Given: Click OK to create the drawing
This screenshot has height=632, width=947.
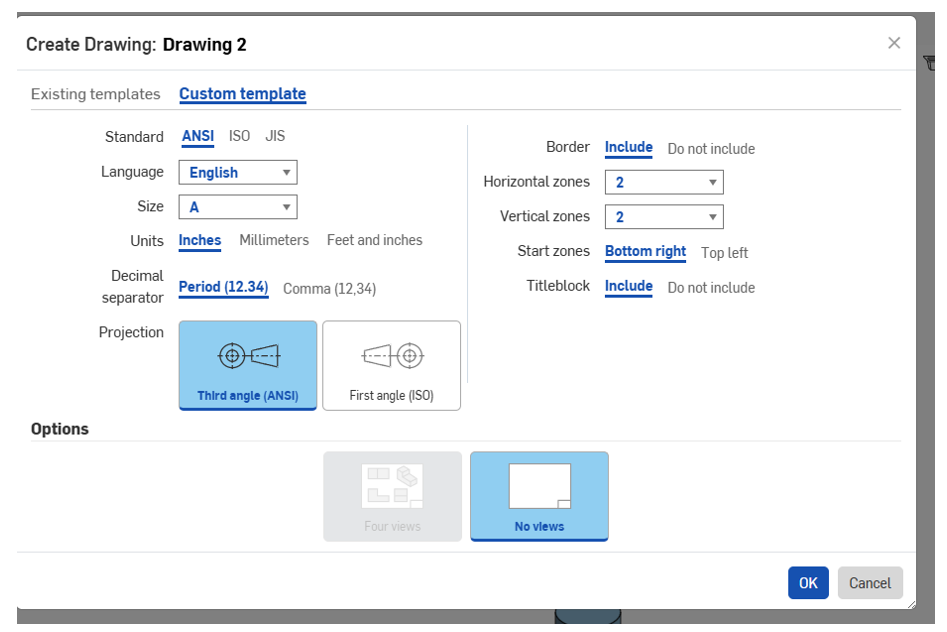Looking at the screenshot, I should pyautogui.click(x=808, y=583).
